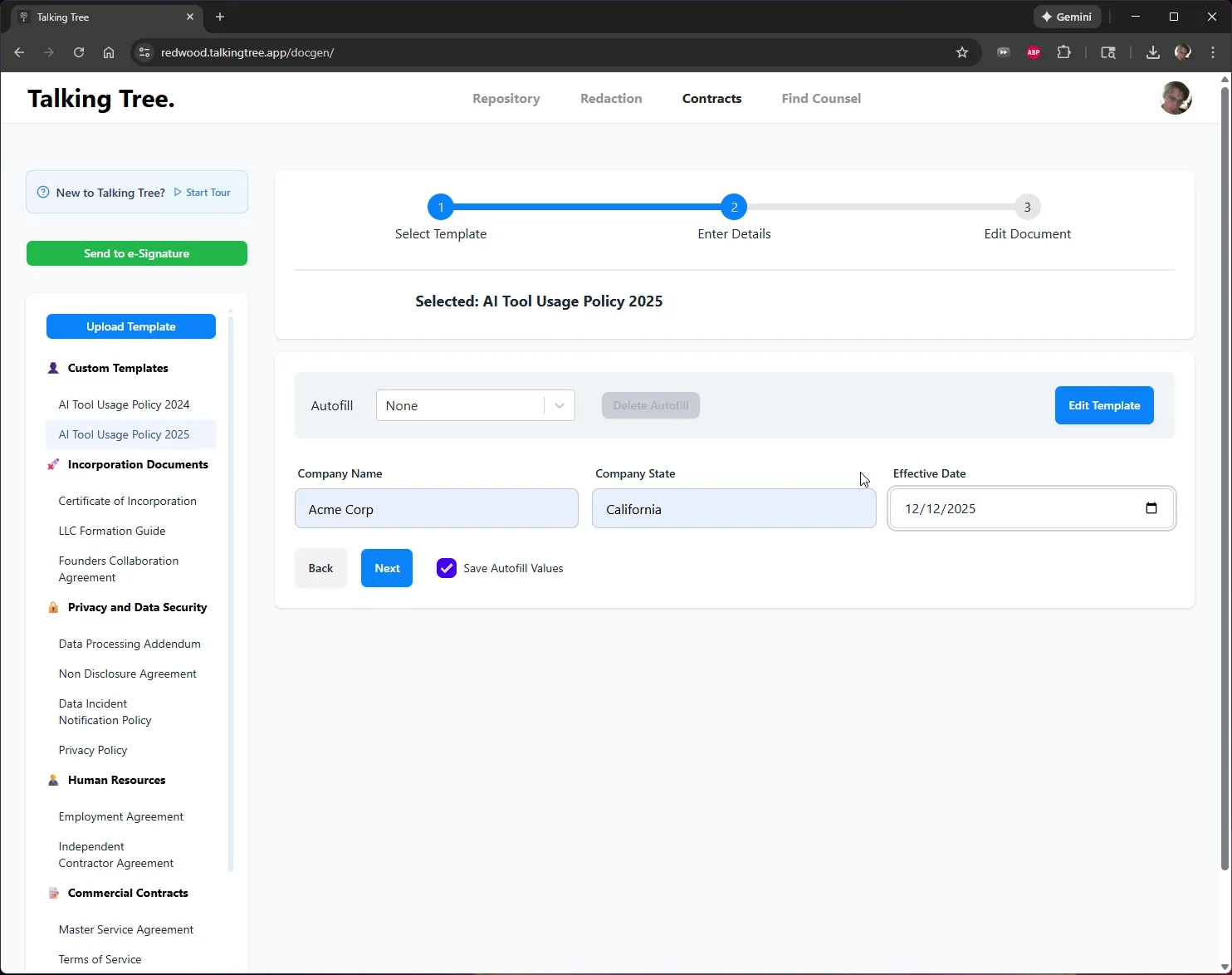This screenshot has width=1232, height=975.
Task: Jump to step 3 Edit Document
Action: point(1028,207)
